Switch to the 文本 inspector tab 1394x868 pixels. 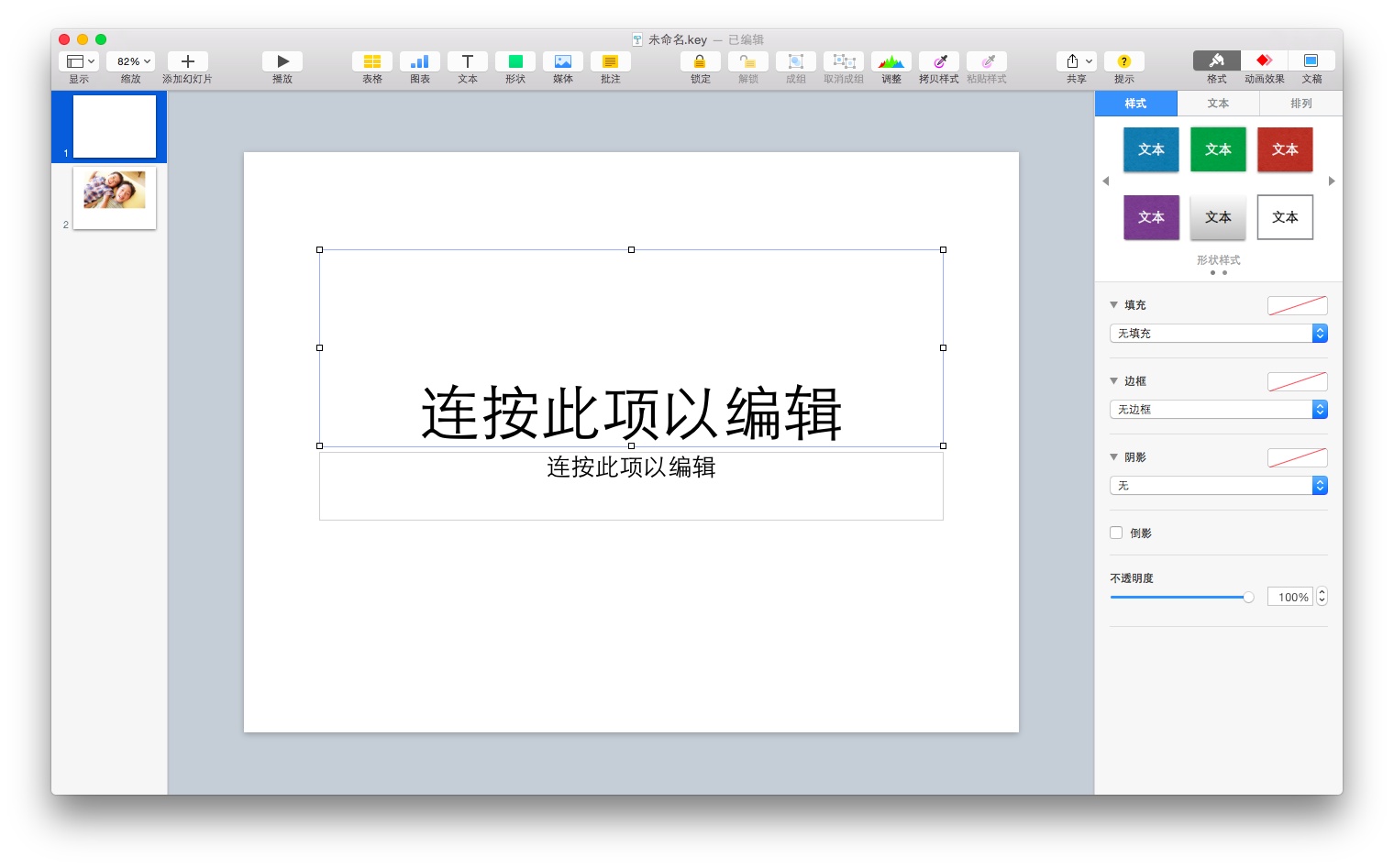tap(1218, 104)
